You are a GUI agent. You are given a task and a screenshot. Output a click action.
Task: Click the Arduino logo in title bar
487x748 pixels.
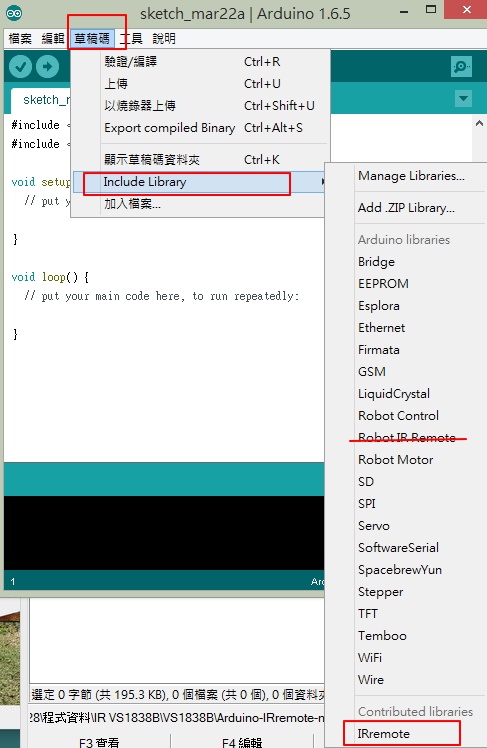coord(14,13)
